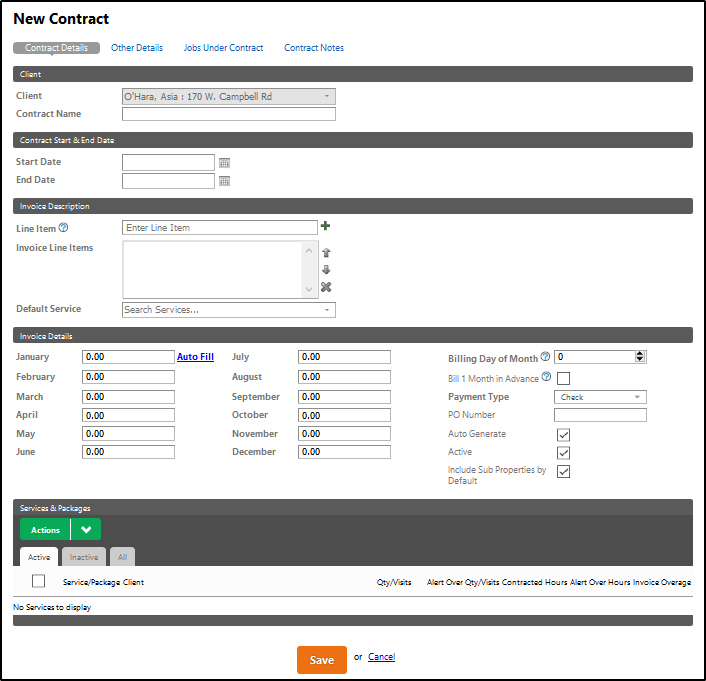Open Bill 1 Month in Advance help icon

pos(546,376)
